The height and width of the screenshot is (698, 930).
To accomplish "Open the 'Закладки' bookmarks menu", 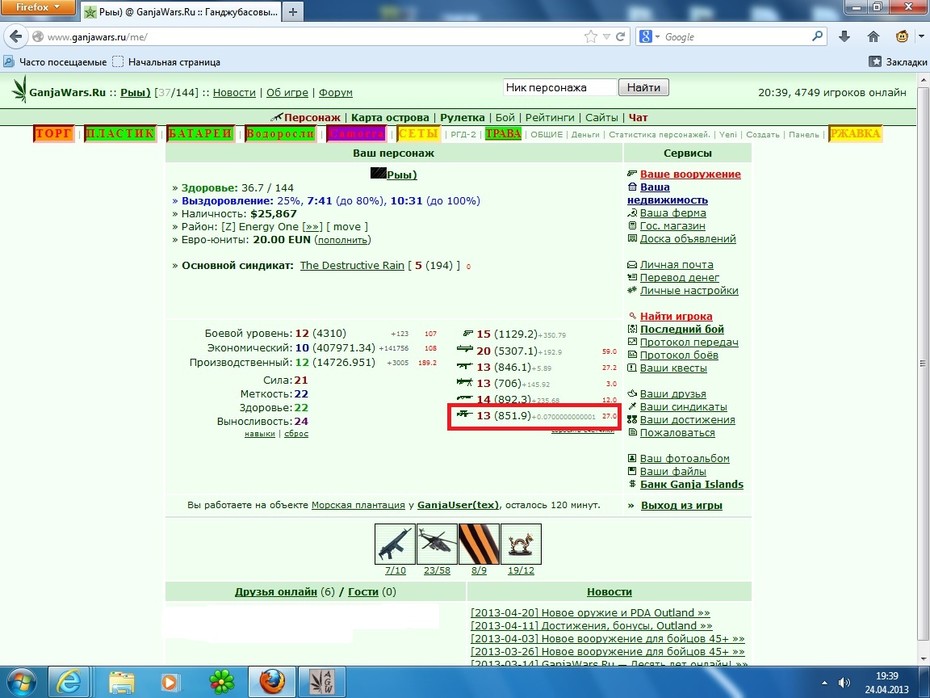I will click(898, 62).
